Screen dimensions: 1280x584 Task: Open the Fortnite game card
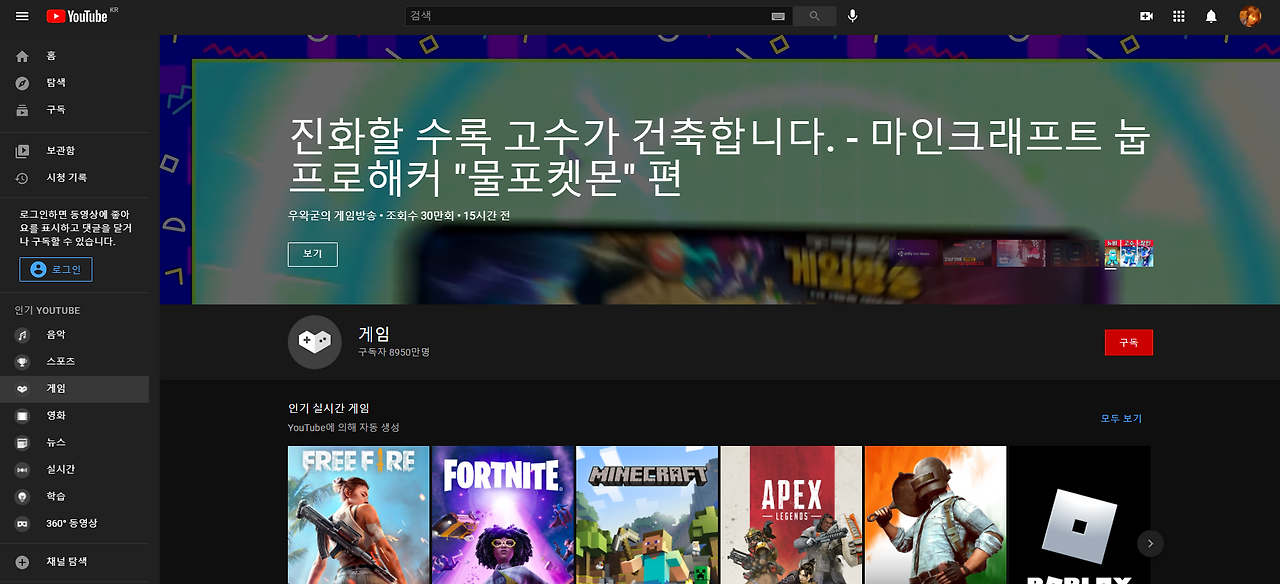pyautogui.click(x=503, y=515)
